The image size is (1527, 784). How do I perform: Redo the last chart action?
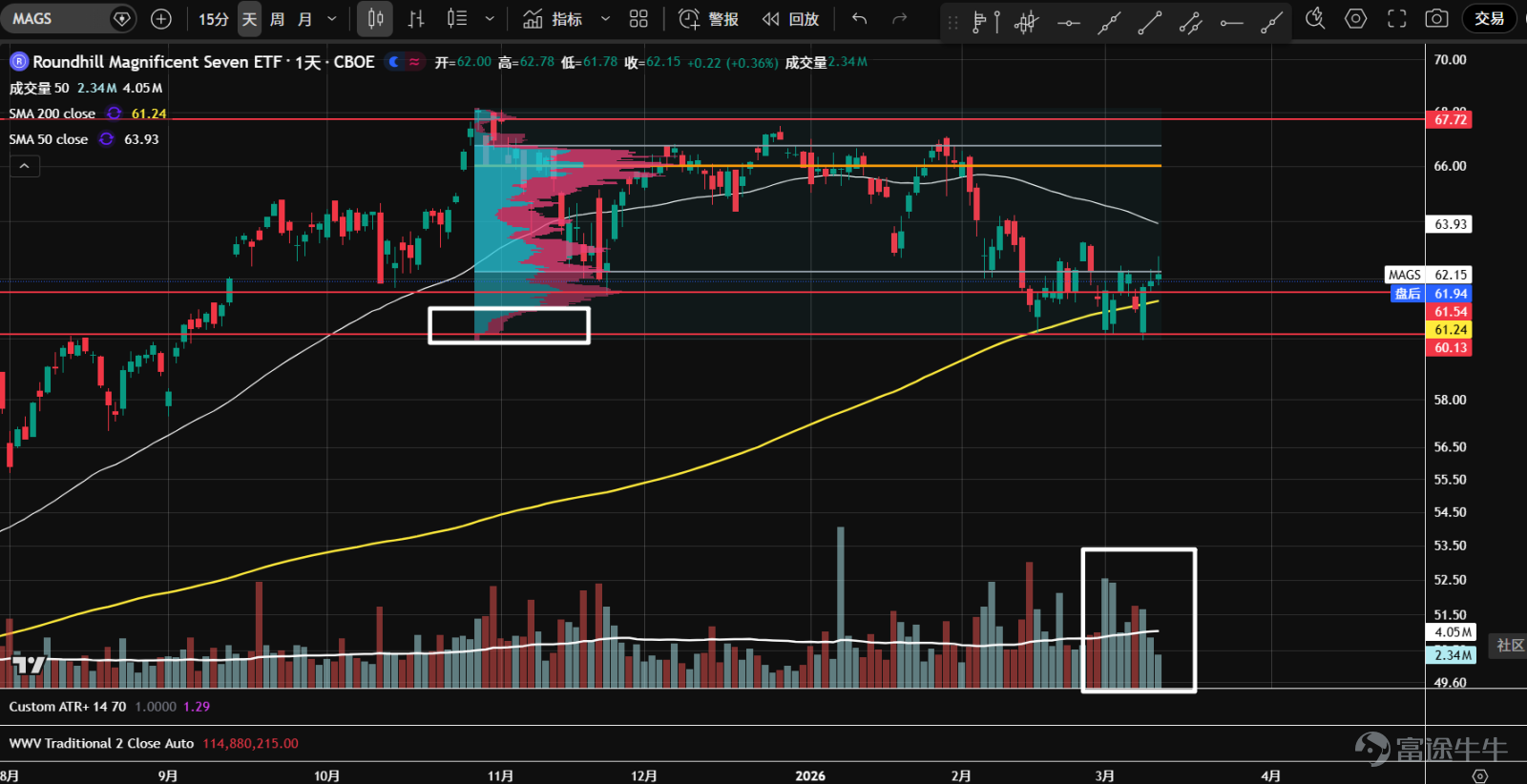point(899,18)
